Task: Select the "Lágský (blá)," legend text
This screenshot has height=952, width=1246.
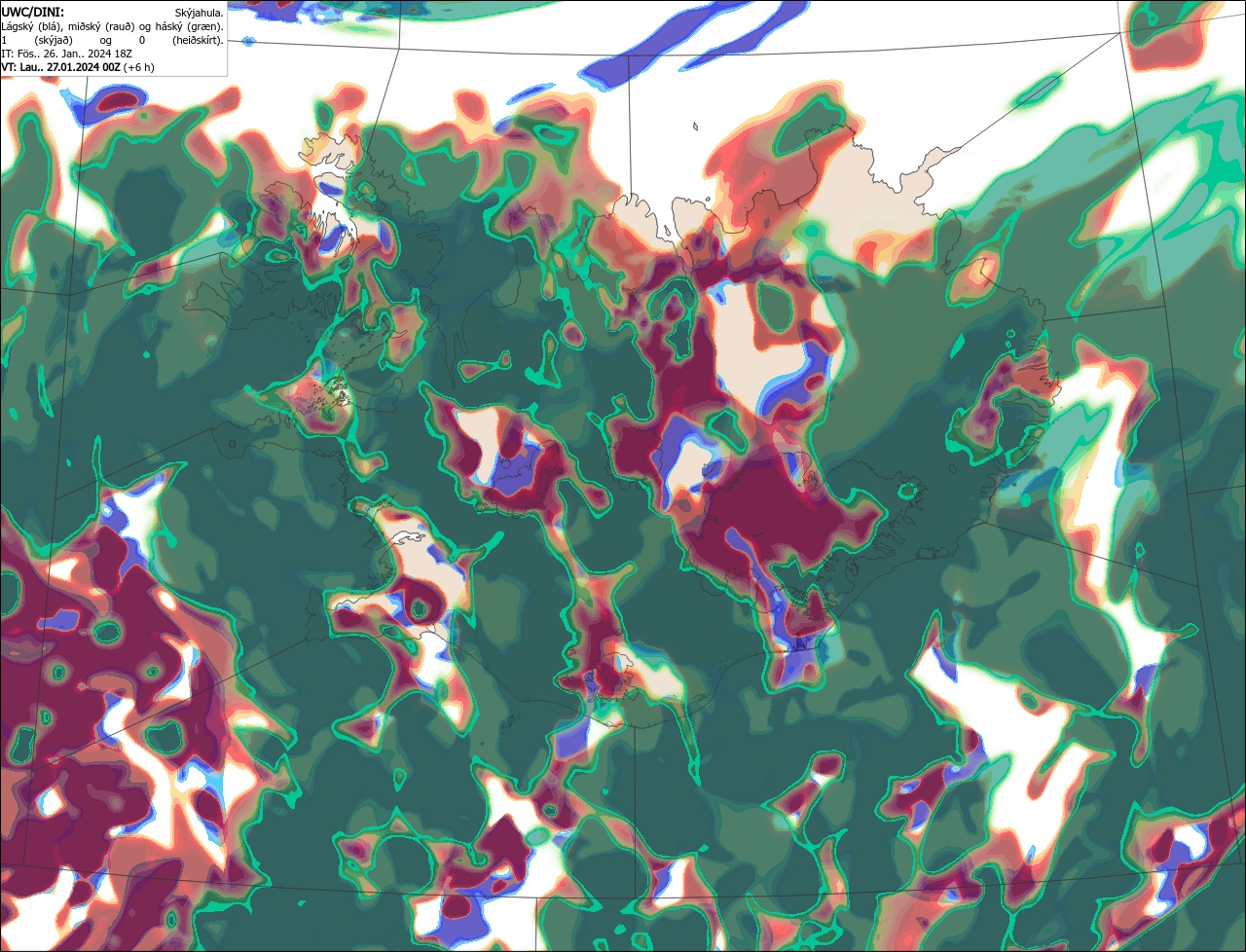Action: [x=32, y=27]
